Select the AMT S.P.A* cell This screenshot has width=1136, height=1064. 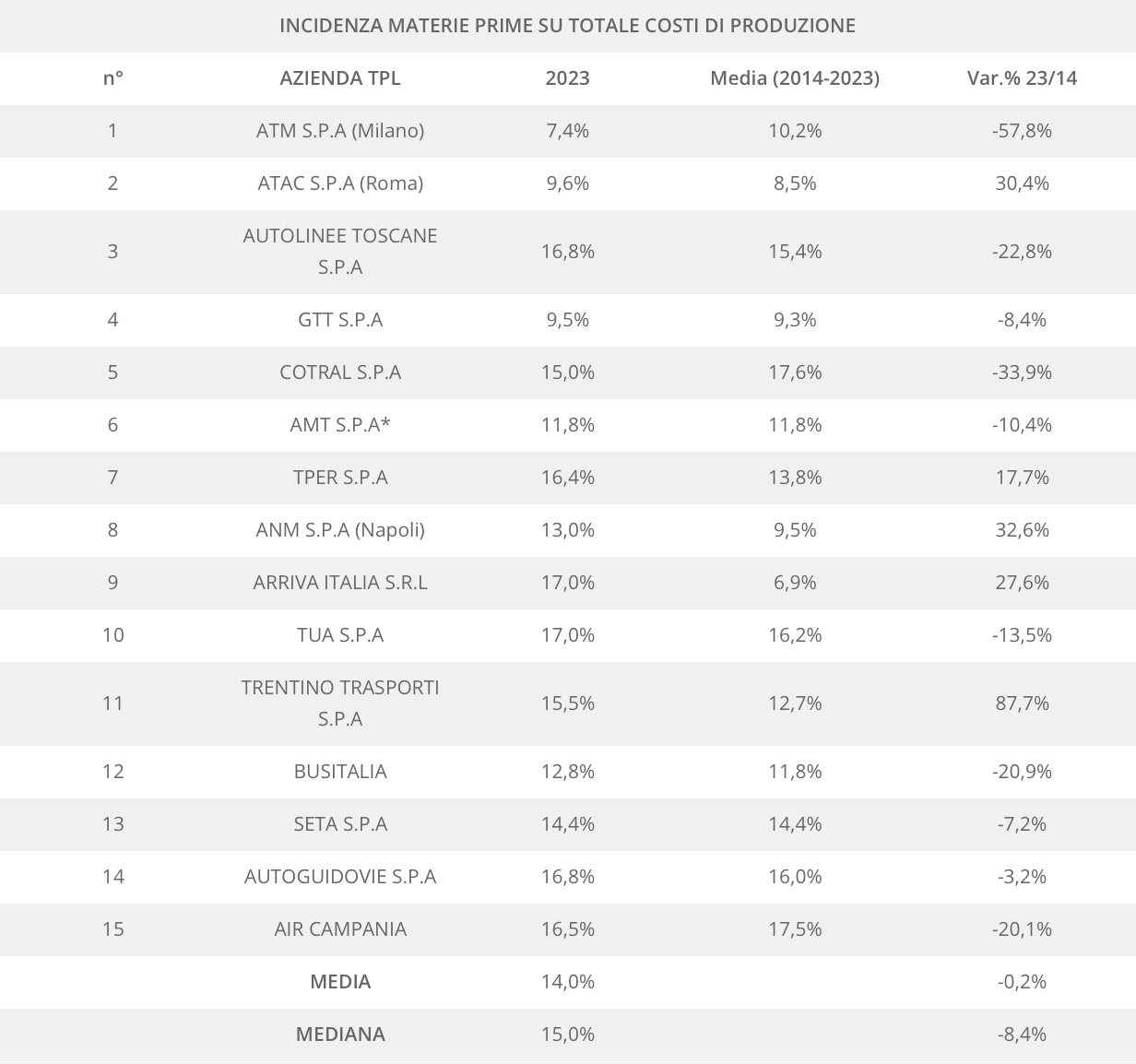click(x=340, y=425)
